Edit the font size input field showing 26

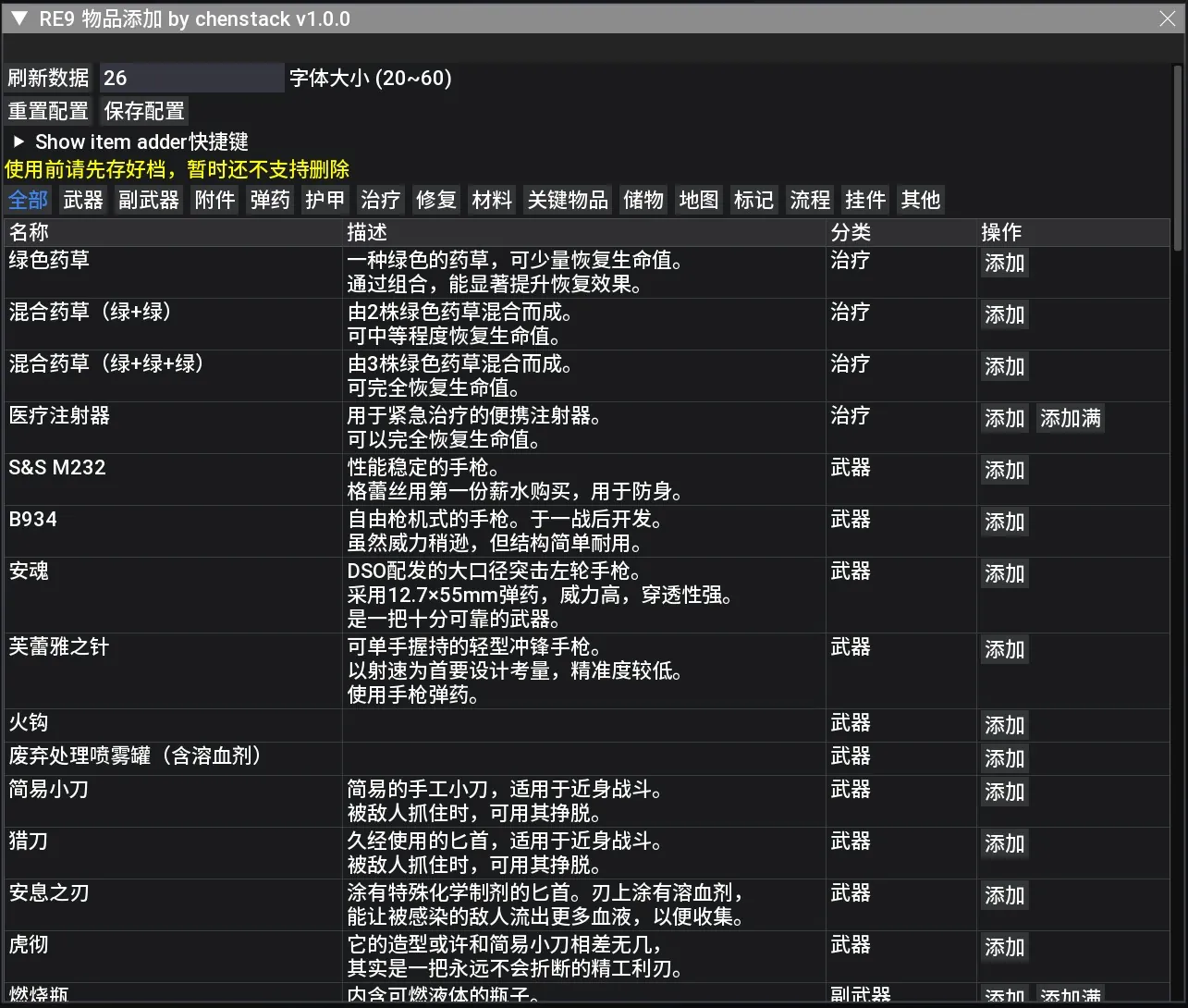click(191, 78)
